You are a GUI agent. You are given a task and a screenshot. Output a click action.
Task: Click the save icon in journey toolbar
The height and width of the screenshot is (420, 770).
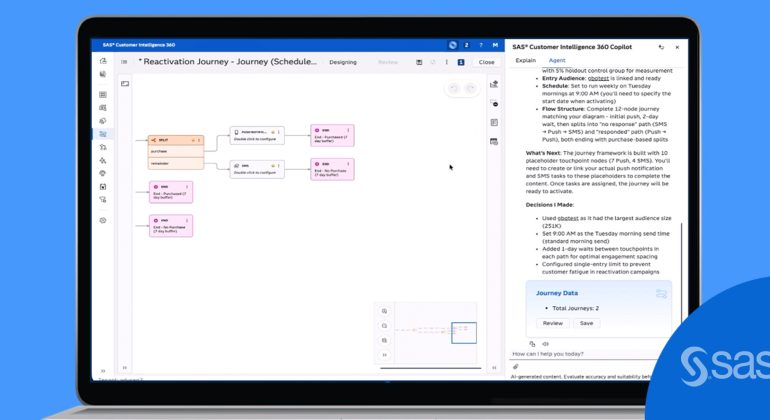click(x=419, y=62)
